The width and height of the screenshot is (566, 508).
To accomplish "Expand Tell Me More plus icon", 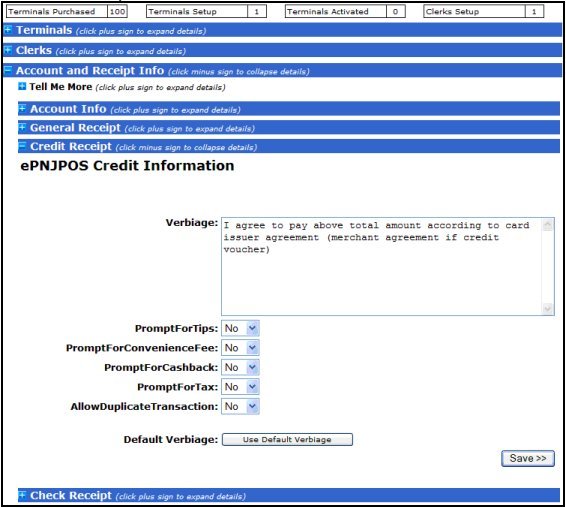I will coord(22,86).
